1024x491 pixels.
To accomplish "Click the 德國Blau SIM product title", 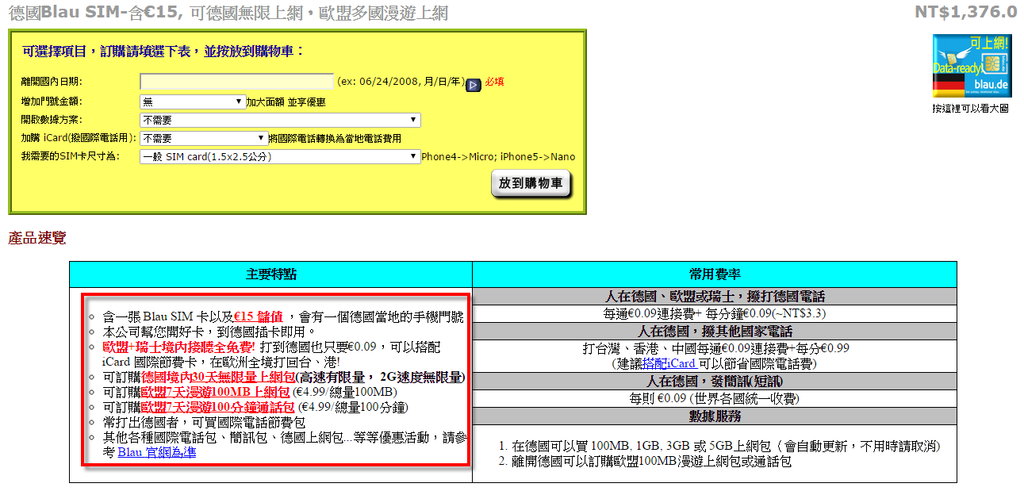I will (228, 12).
